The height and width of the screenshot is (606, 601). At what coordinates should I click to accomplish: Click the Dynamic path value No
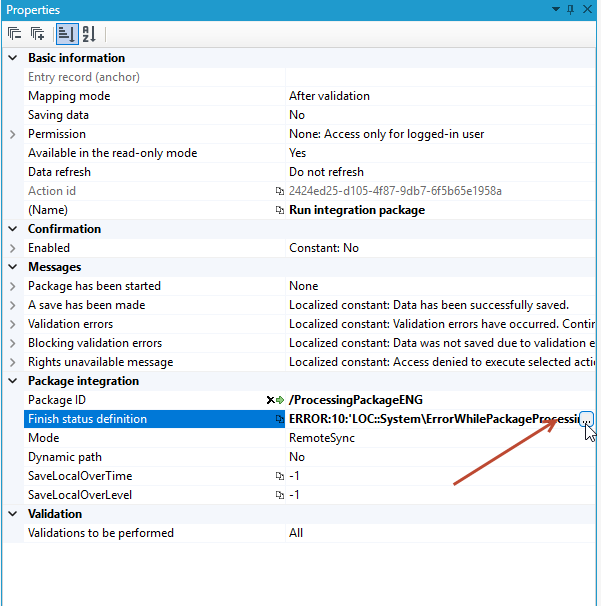(297, 457)
